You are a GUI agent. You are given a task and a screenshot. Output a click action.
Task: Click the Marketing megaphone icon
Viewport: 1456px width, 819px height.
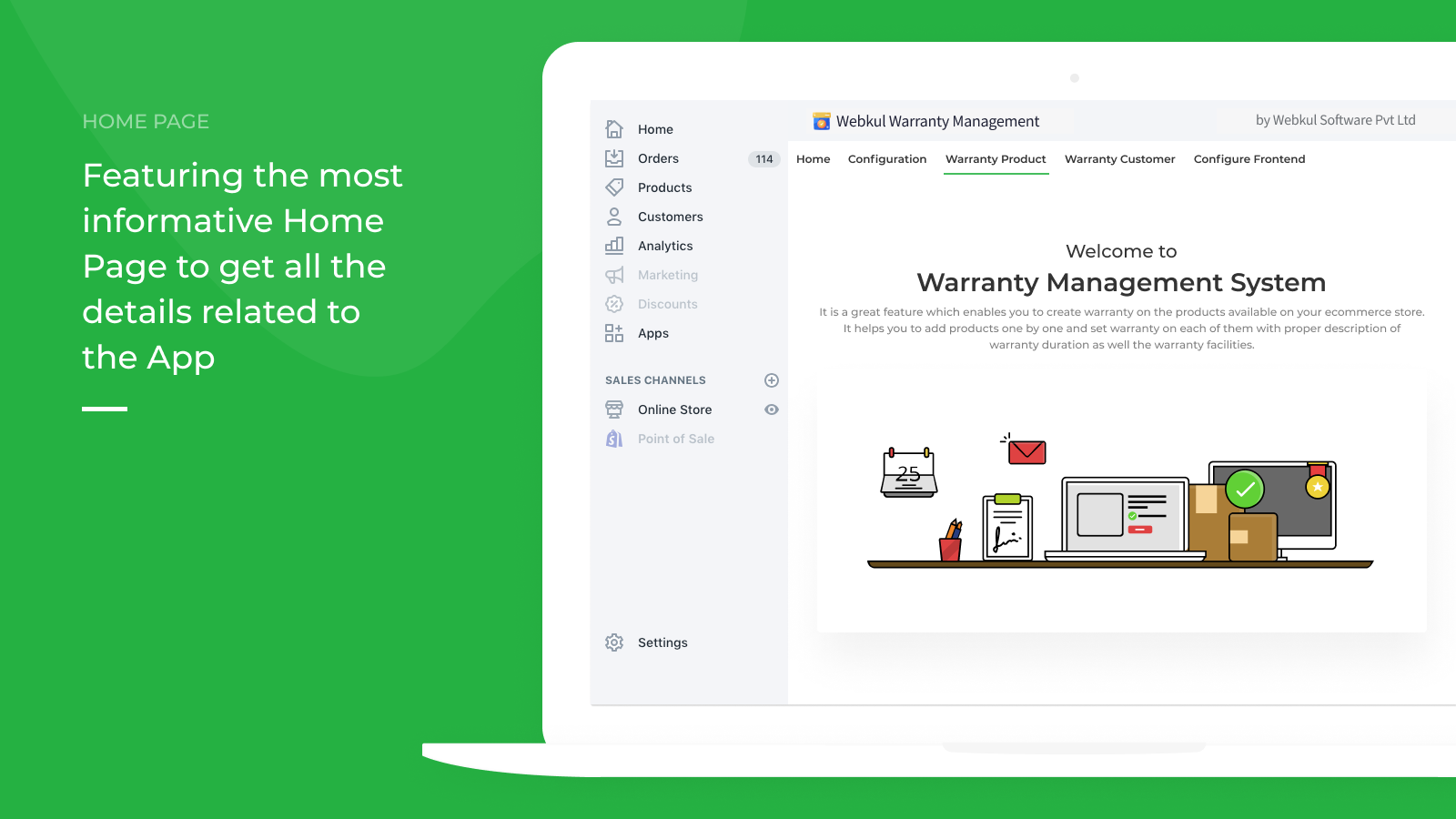click(614, 274)
